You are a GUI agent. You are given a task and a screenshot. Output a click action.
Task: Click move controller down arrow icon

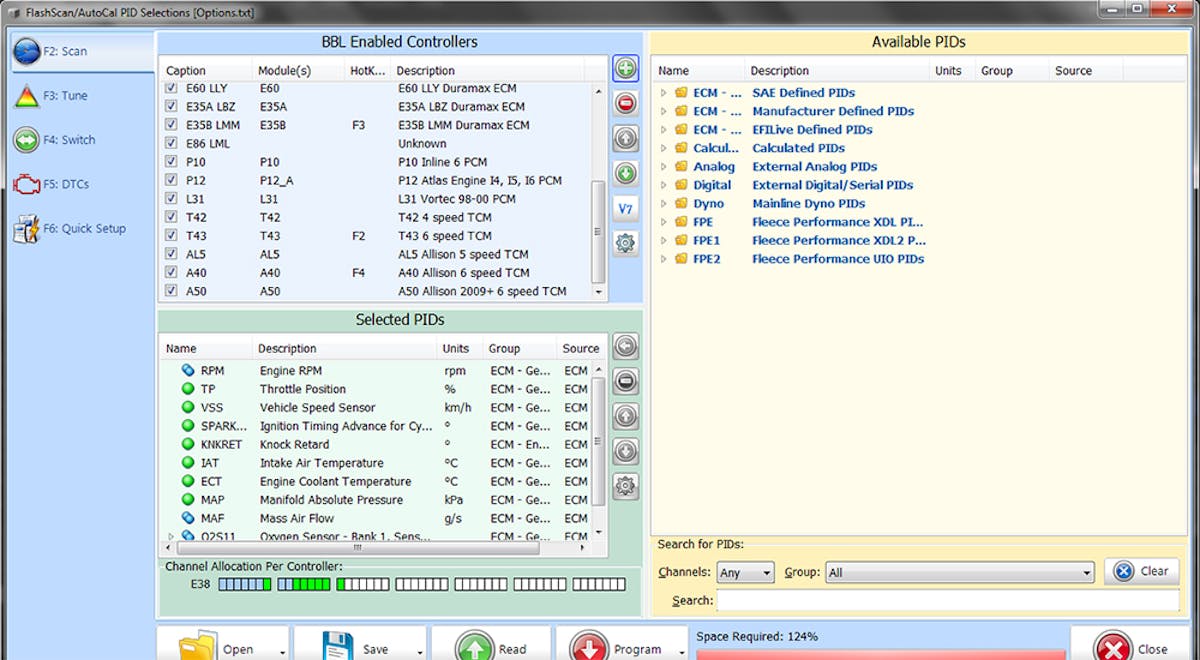pos(626,173)
